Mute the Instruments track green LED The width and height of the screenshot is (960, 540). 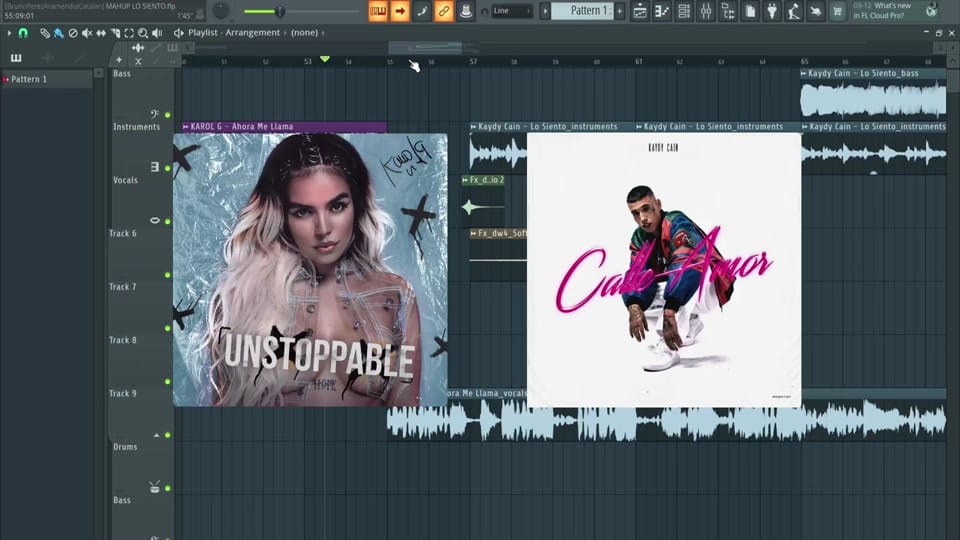[168, 168]
